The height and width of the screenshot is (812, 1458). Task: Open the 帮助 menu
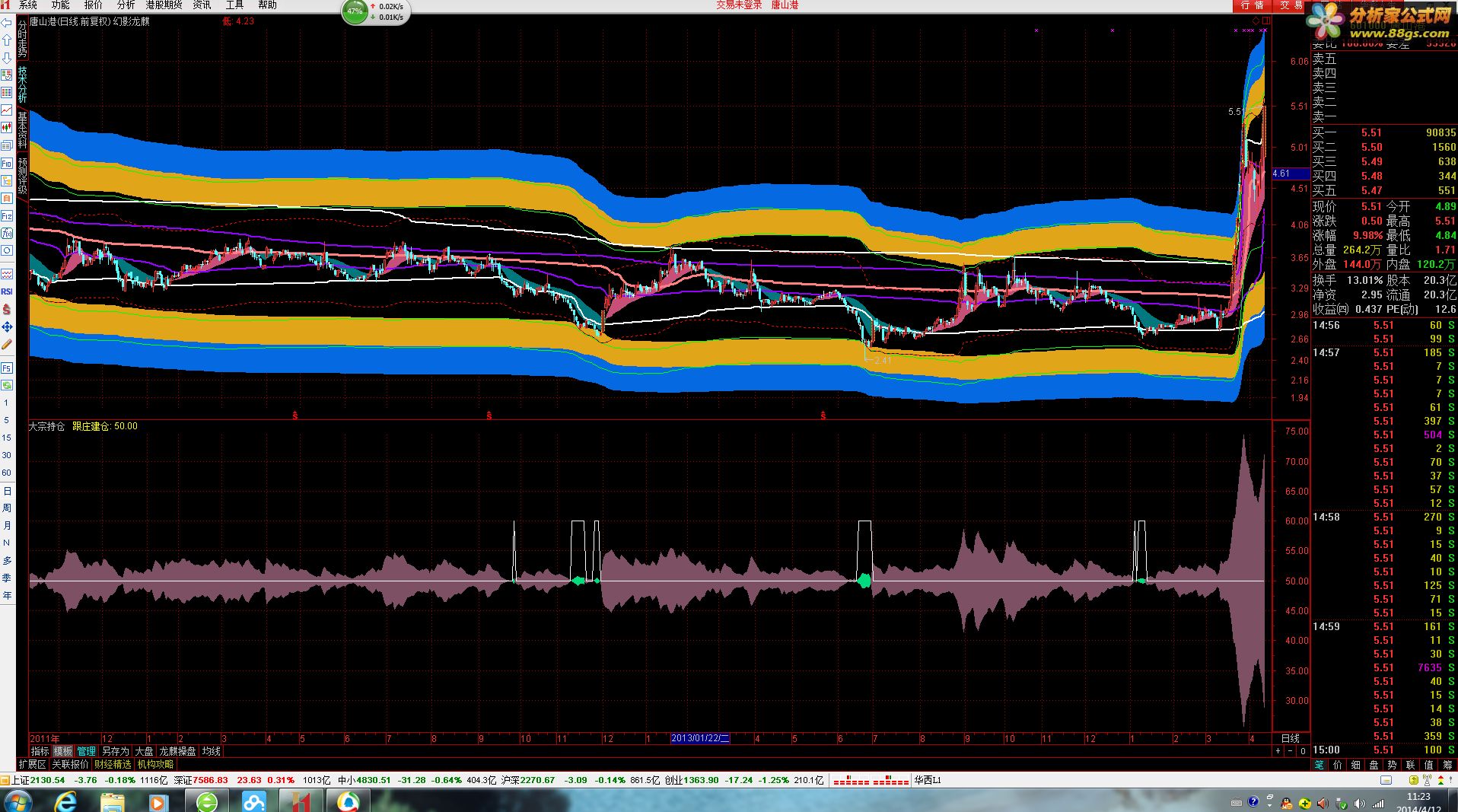(267, 5)
